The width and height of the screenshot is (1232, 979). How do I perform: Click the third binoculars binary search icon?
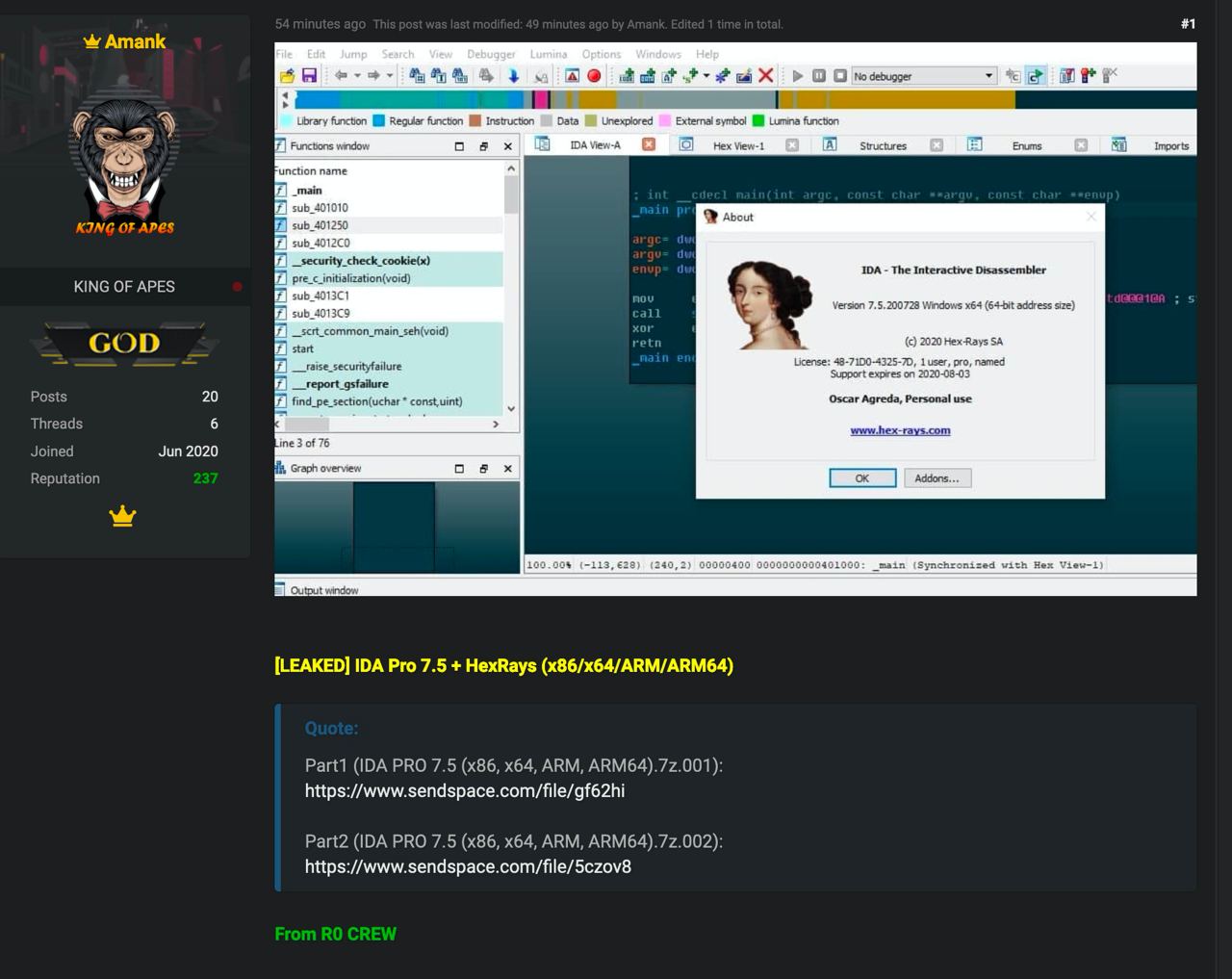coord(460,76)
